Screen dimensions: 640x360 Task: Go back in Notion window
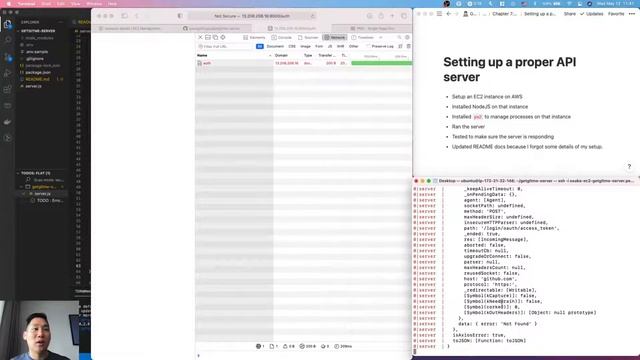449,14
